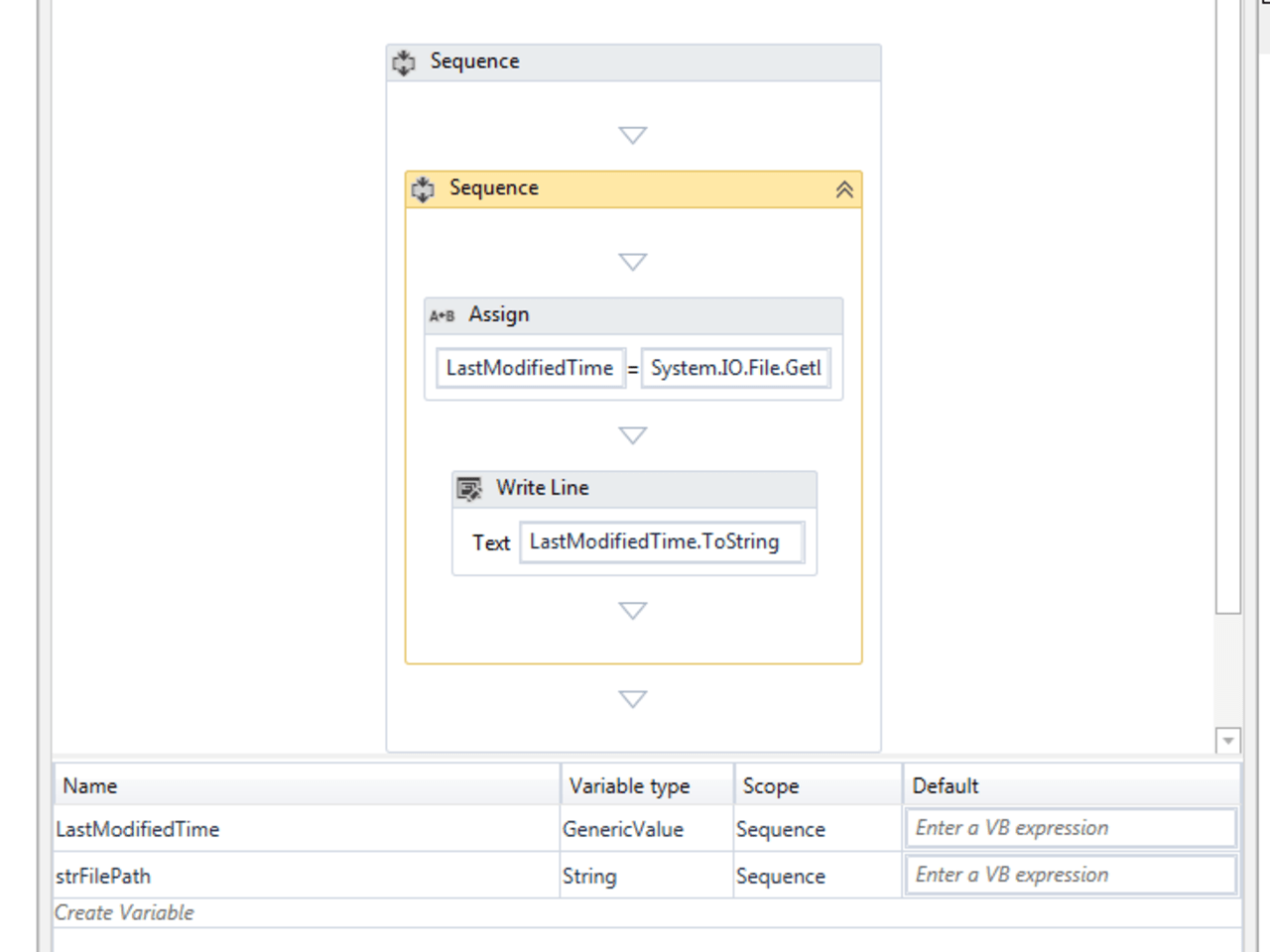Open GenericValue type cell for LastModifiedTime
The image size is (1270, 952).
click(647, 829)
